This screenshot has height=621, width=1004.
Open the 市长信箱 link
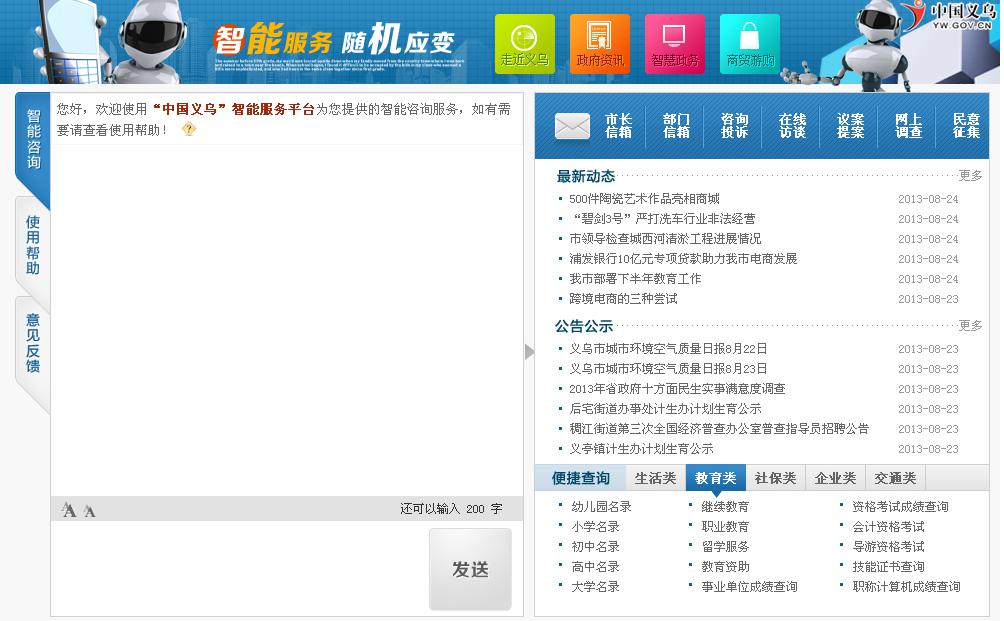pyautogui.click(x=618, y=126)
